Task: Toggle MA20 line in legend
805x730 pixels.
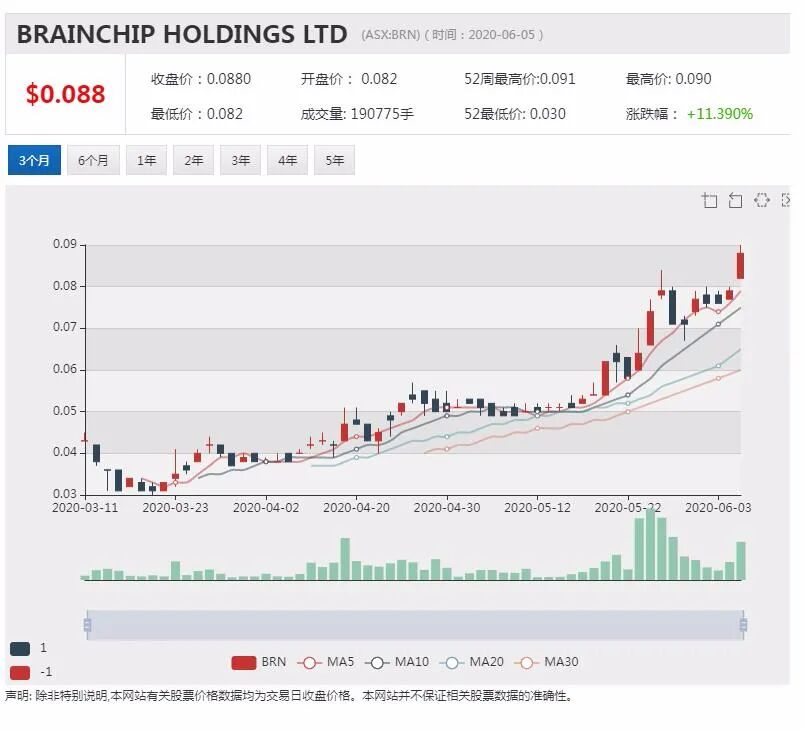Action: [x=472, y=662]
